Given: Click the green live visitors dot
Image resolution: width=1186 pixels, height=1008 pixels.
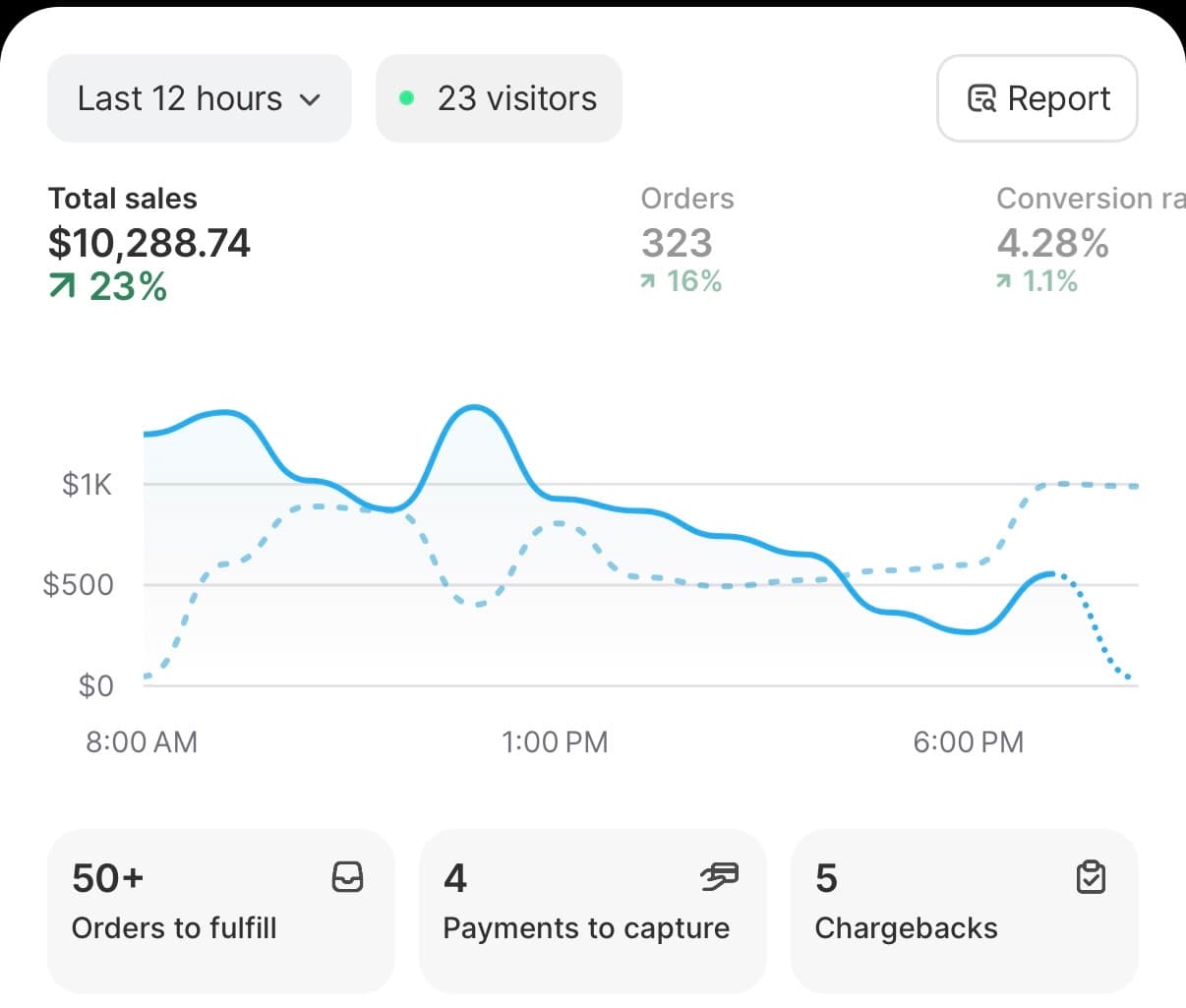Looking at the screenshot, I should (x=405, y=97).
